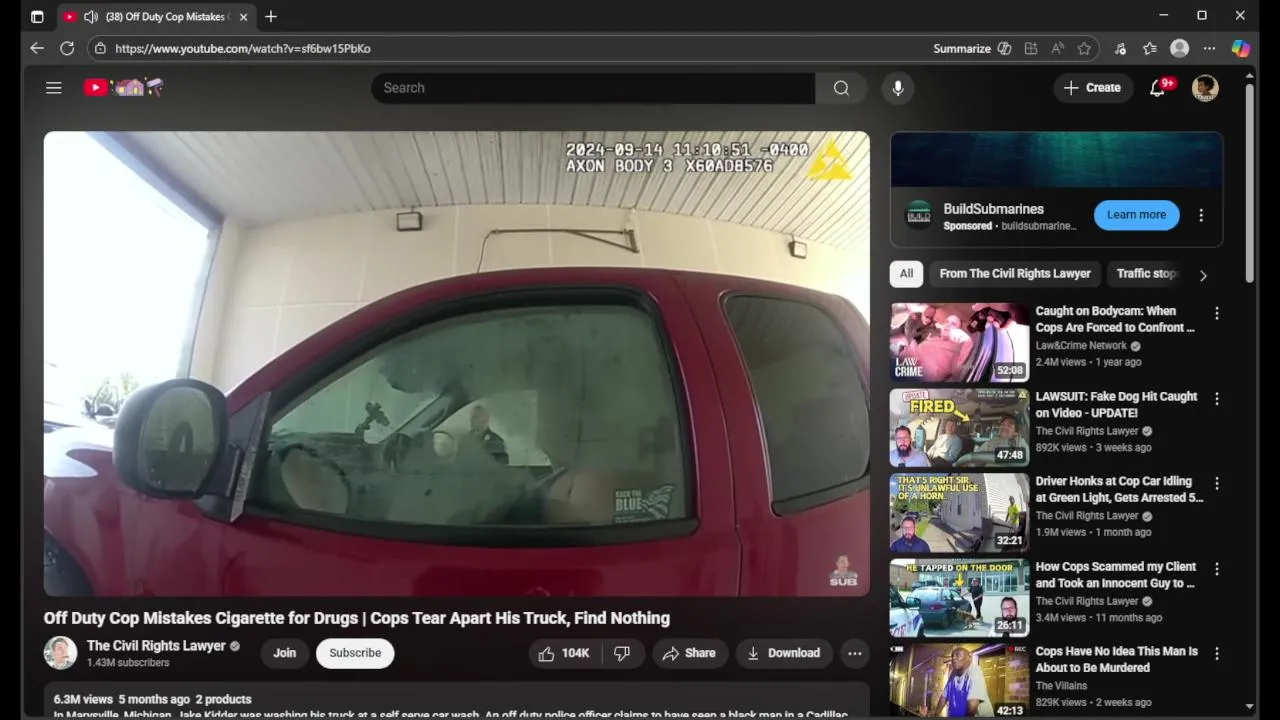Download this video
The image size is (1280, 720).
coord(783,653)
